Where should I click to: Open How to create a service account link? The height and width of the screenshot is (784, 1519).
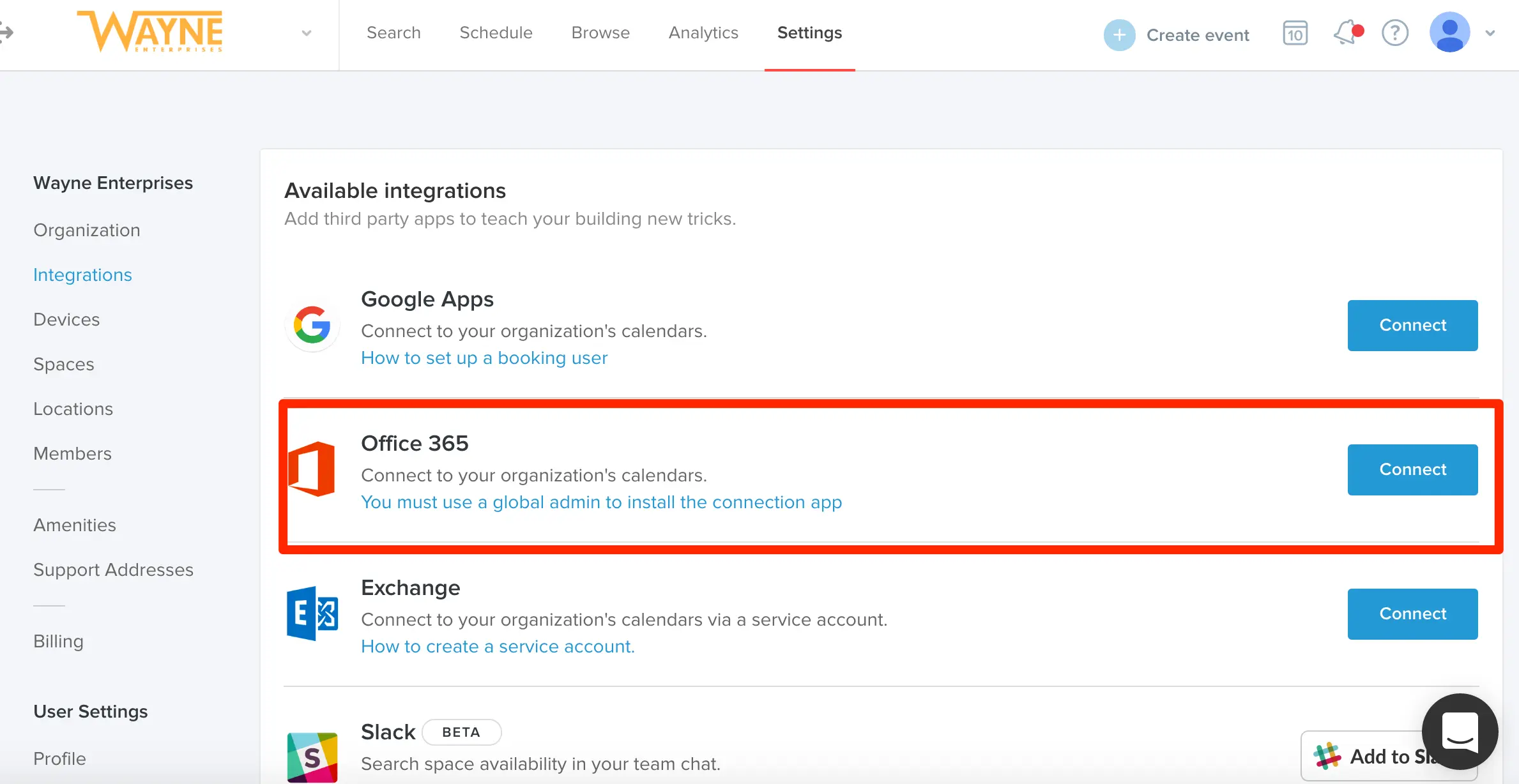pyautogui.click(x=498, y=646)
